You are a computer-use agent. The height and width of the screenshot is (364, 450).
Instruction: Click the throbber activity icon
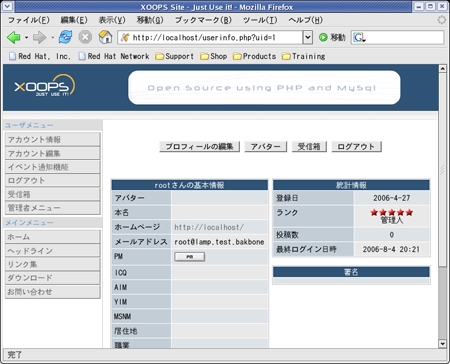[x=442, y=20]
